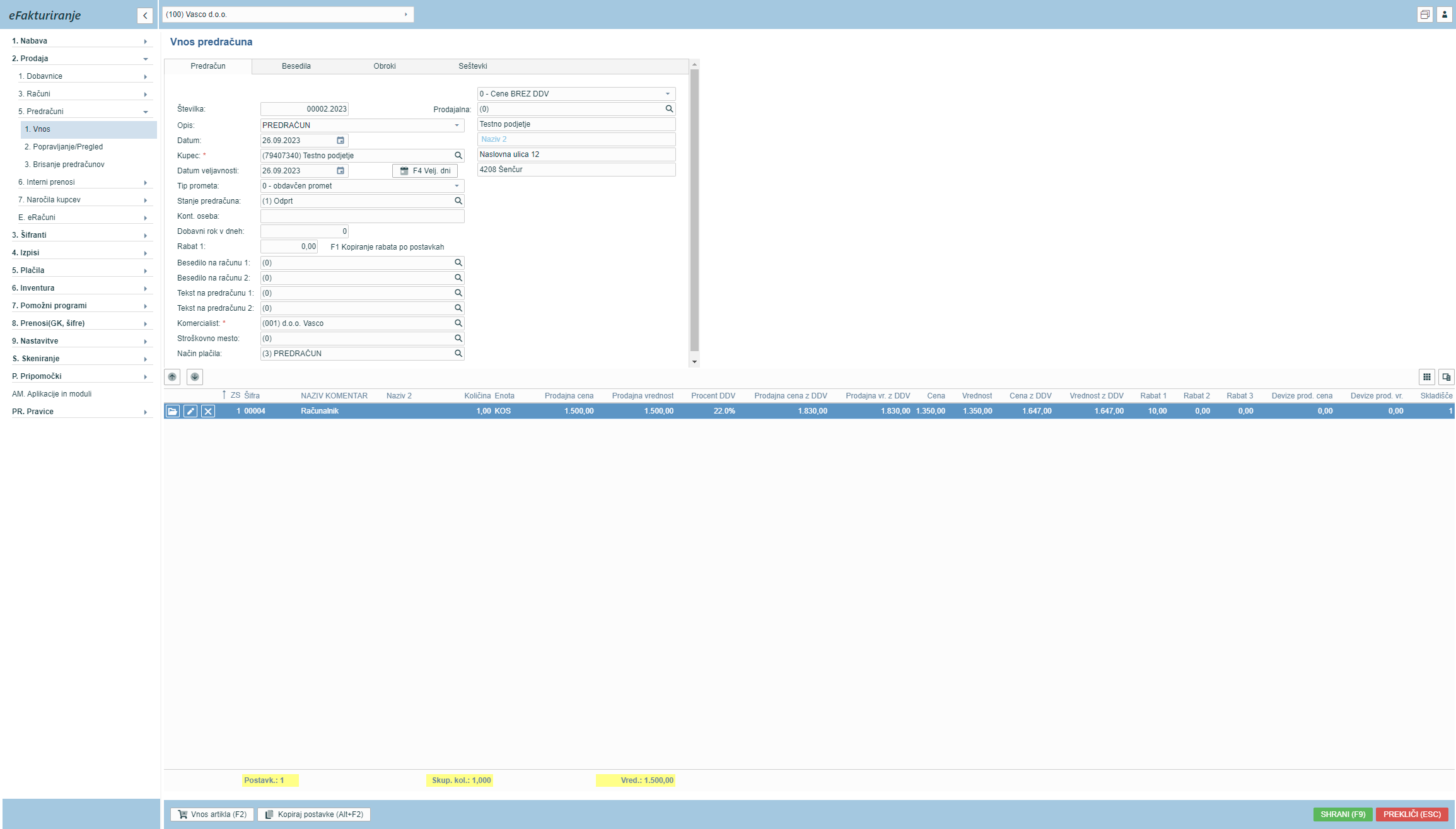Click F4 Velj. dni button
Screen dimensions: 1456x829
pyautogui.click(x=425, y=171)
